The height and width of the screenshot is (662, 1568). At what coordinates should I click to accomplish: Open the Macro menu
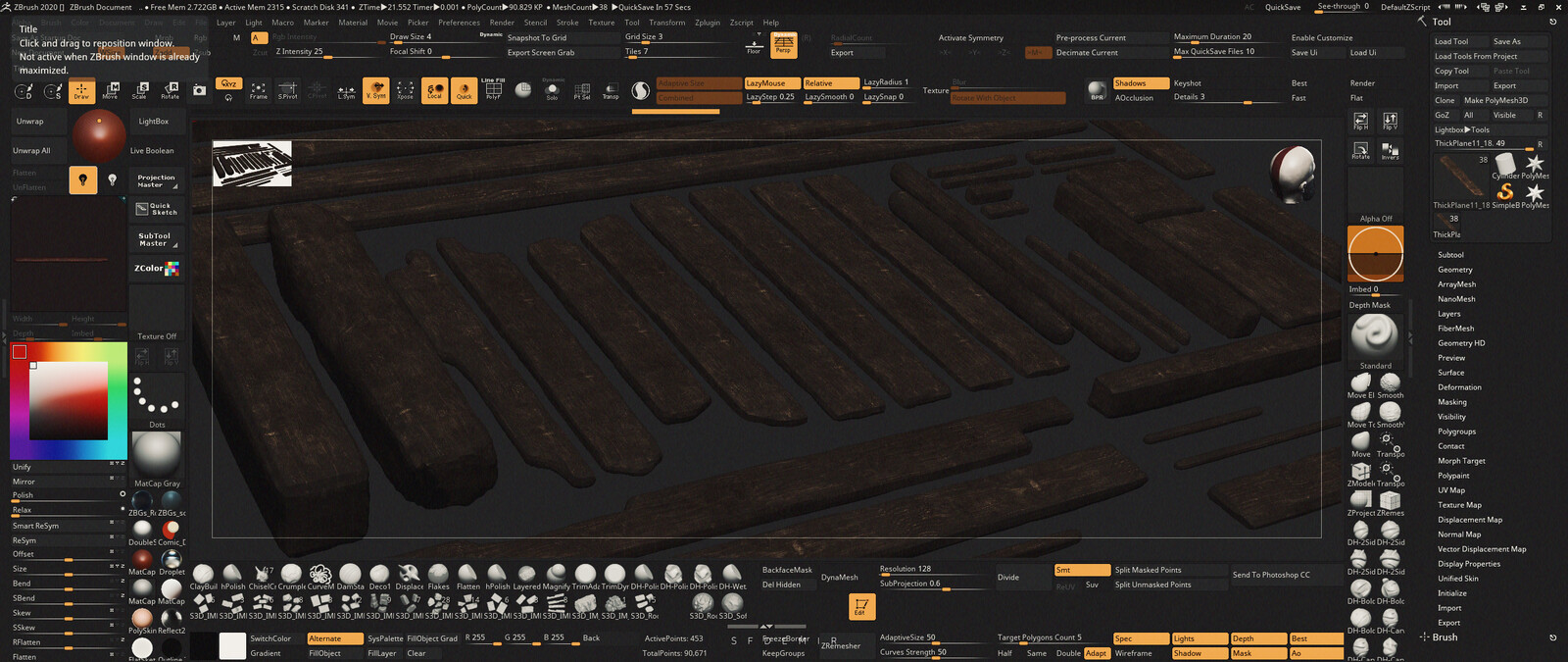pos(282,23)
